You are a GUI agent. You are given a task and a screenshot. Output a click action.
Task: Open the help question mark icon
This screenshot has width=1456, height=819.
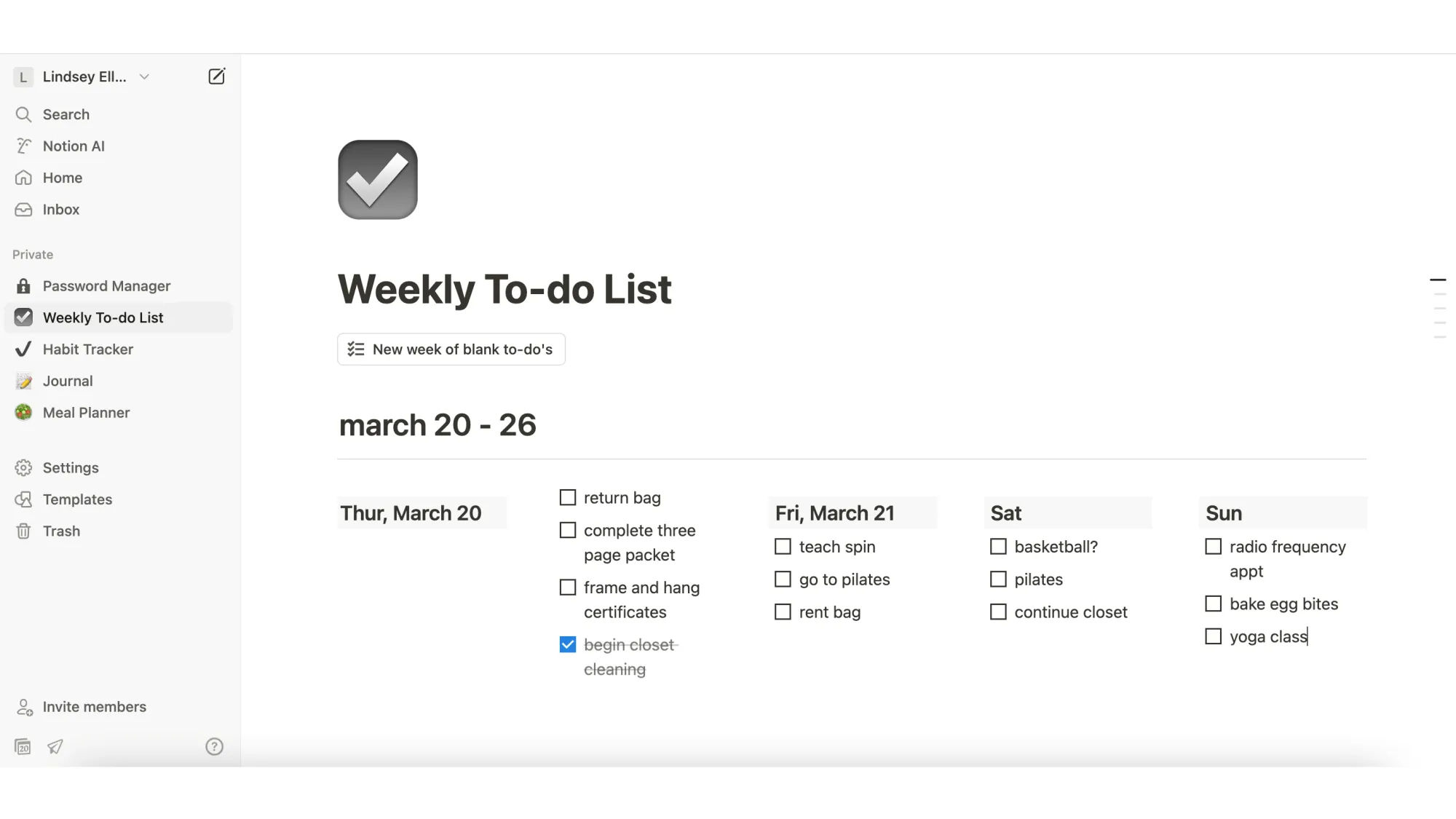coord(214,746)
